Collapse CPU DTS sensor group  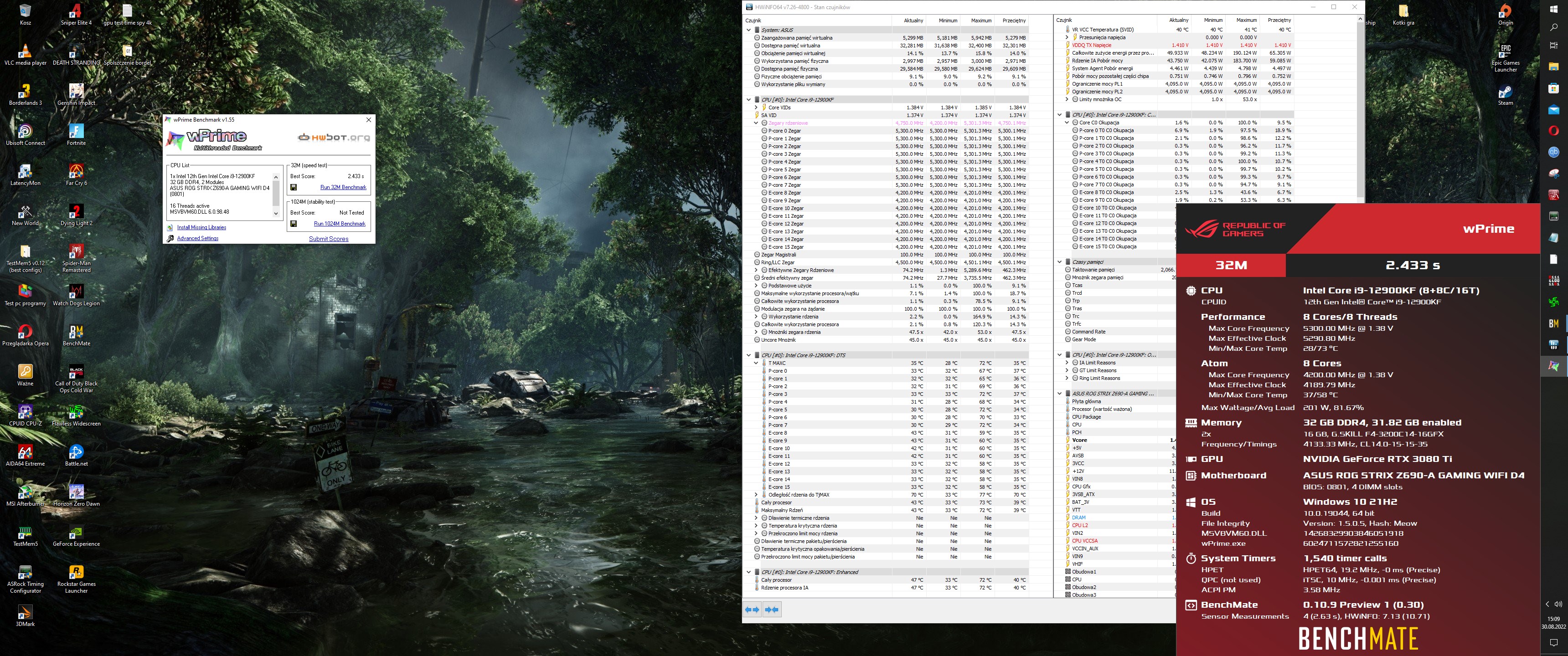pyautogui.click(x=749, y=355)
